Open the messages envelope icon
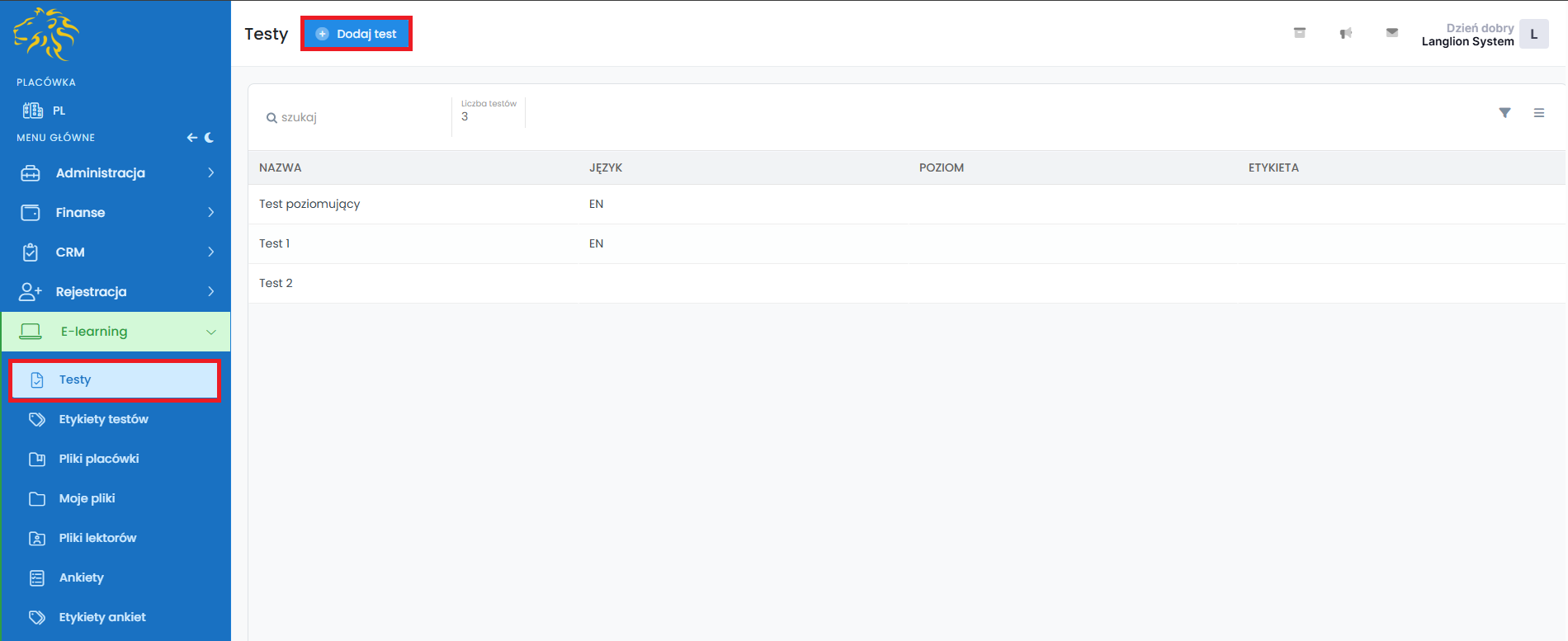Image resolution: width=1568 pixels, height=641 pixels. pyautogui.click(x=1391, y=33)
